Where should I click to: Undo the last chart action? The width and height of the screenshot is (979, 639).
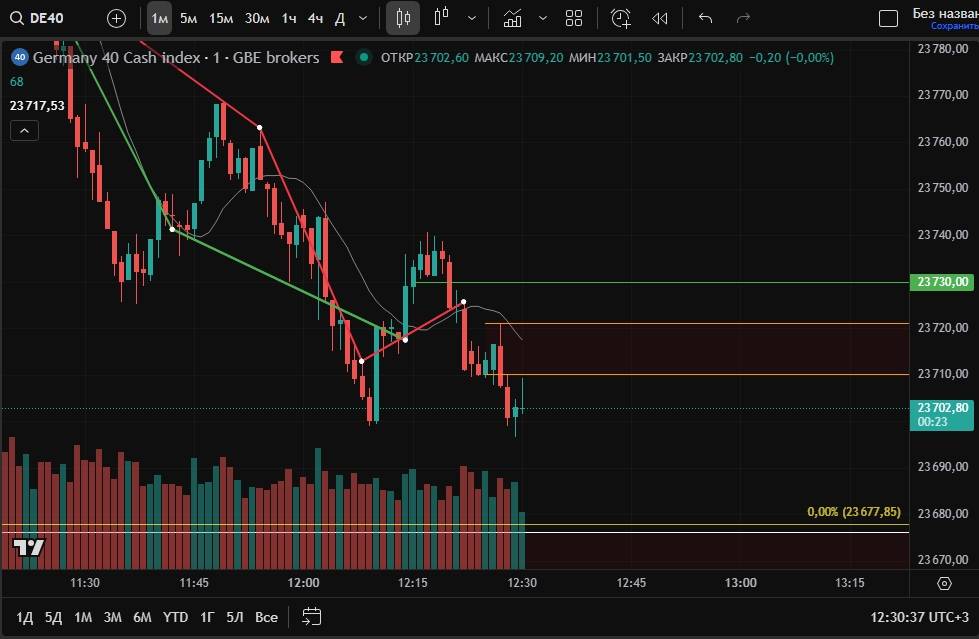706,18
